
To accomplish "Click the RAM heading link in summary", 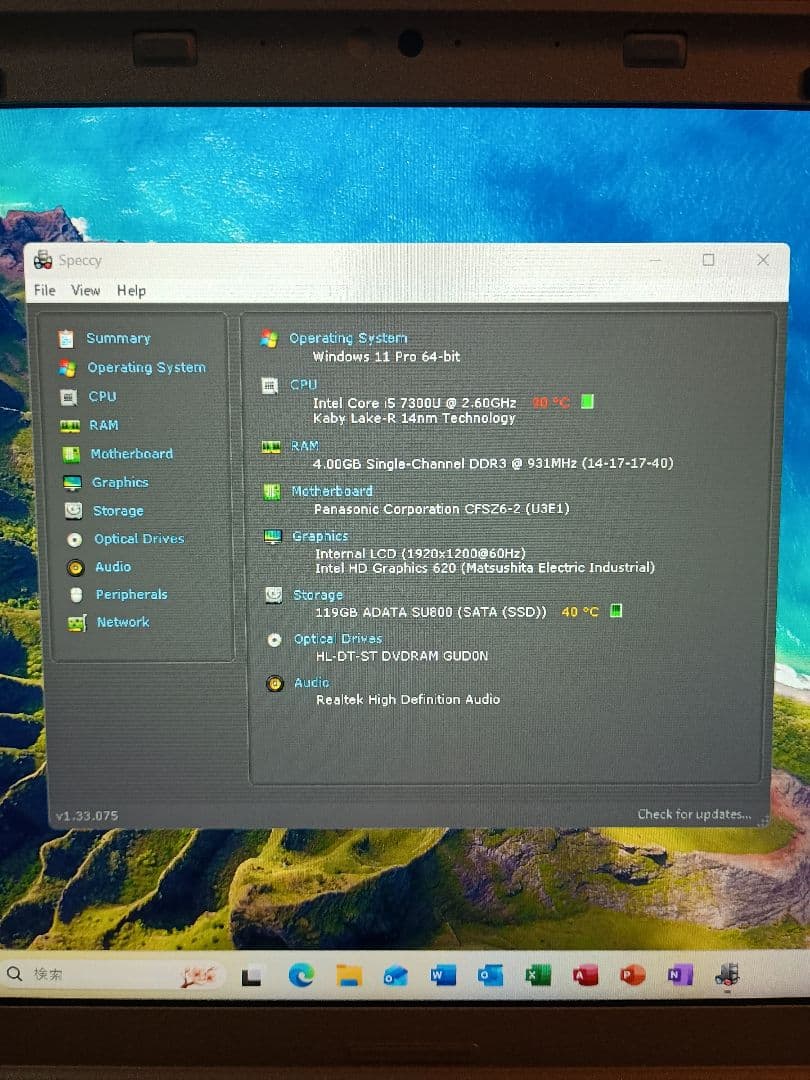I will pos(304,446).
